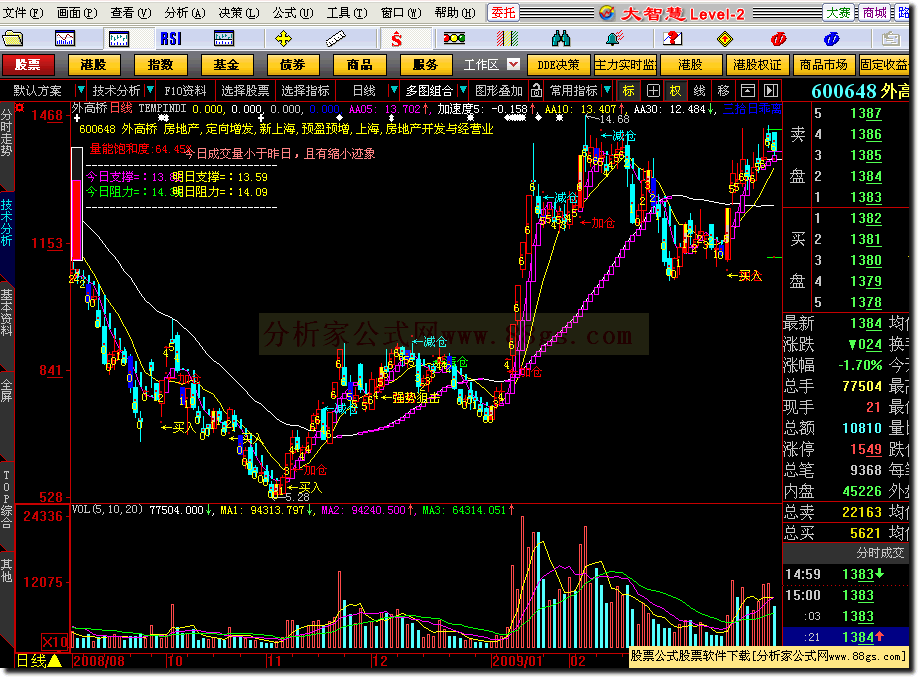Viewport: 921px width, 679px height.
Task: Expand the 默认方案 dropdown arrow
Action: 80,90
